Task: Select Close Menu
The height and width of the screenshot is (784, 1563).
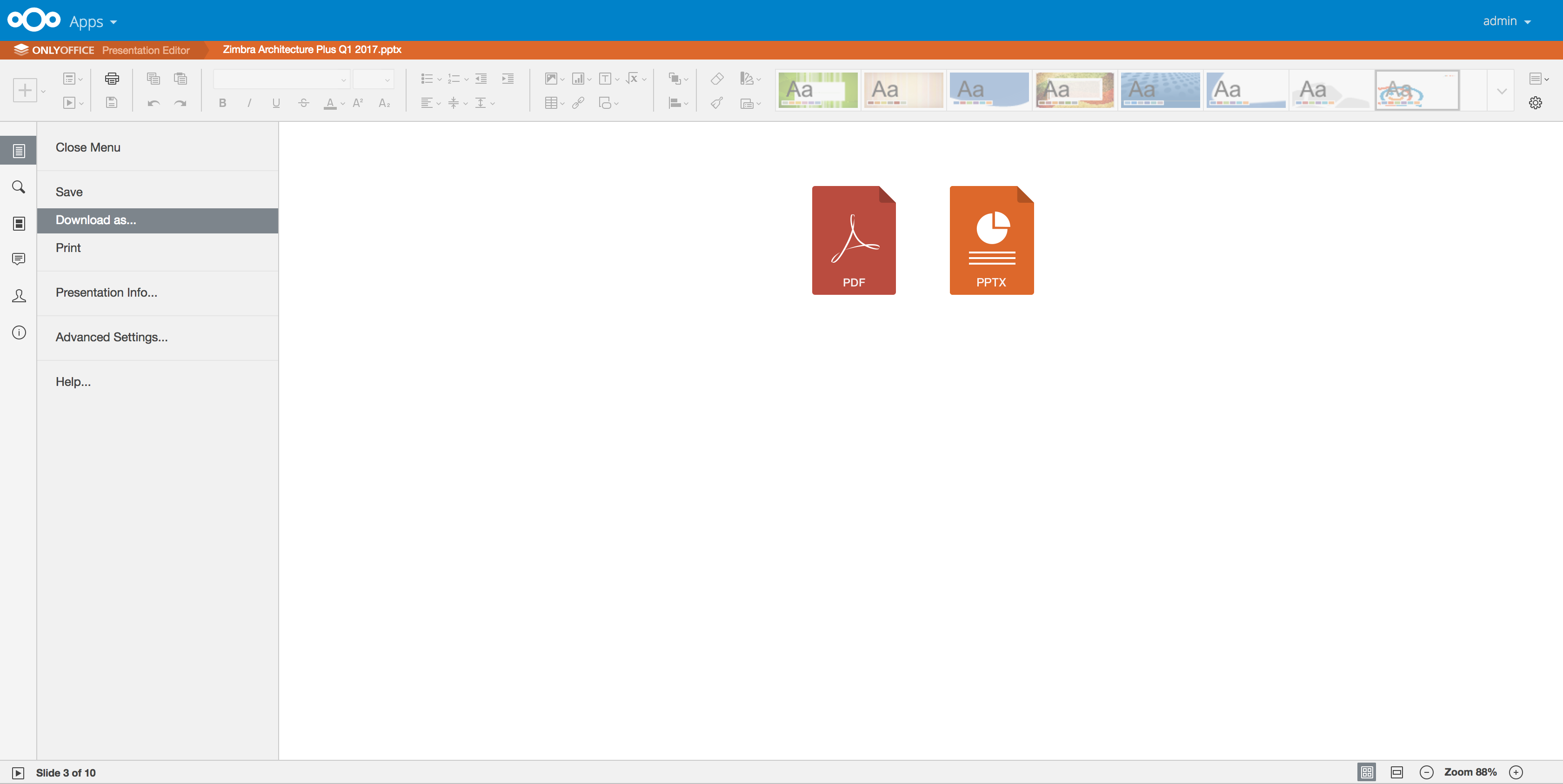Action: click(88, 147)
